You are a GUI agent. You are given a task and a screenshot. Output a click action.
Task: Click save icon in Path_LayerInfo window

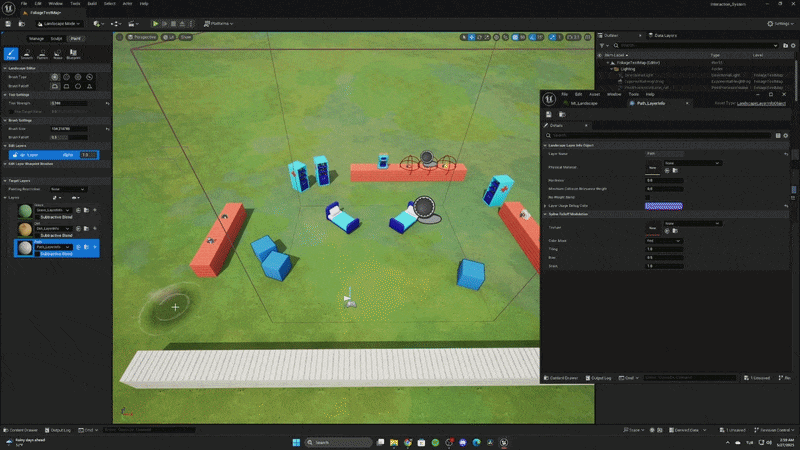[x=548, y=114]
